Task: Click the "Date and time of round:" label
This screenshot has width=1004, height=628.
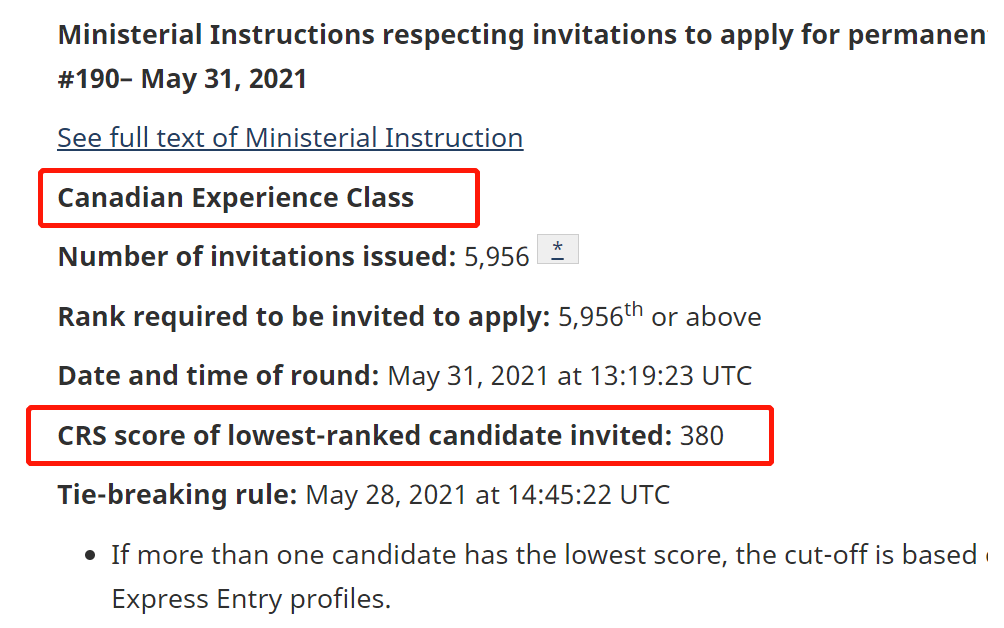Action: coord(218,376)
